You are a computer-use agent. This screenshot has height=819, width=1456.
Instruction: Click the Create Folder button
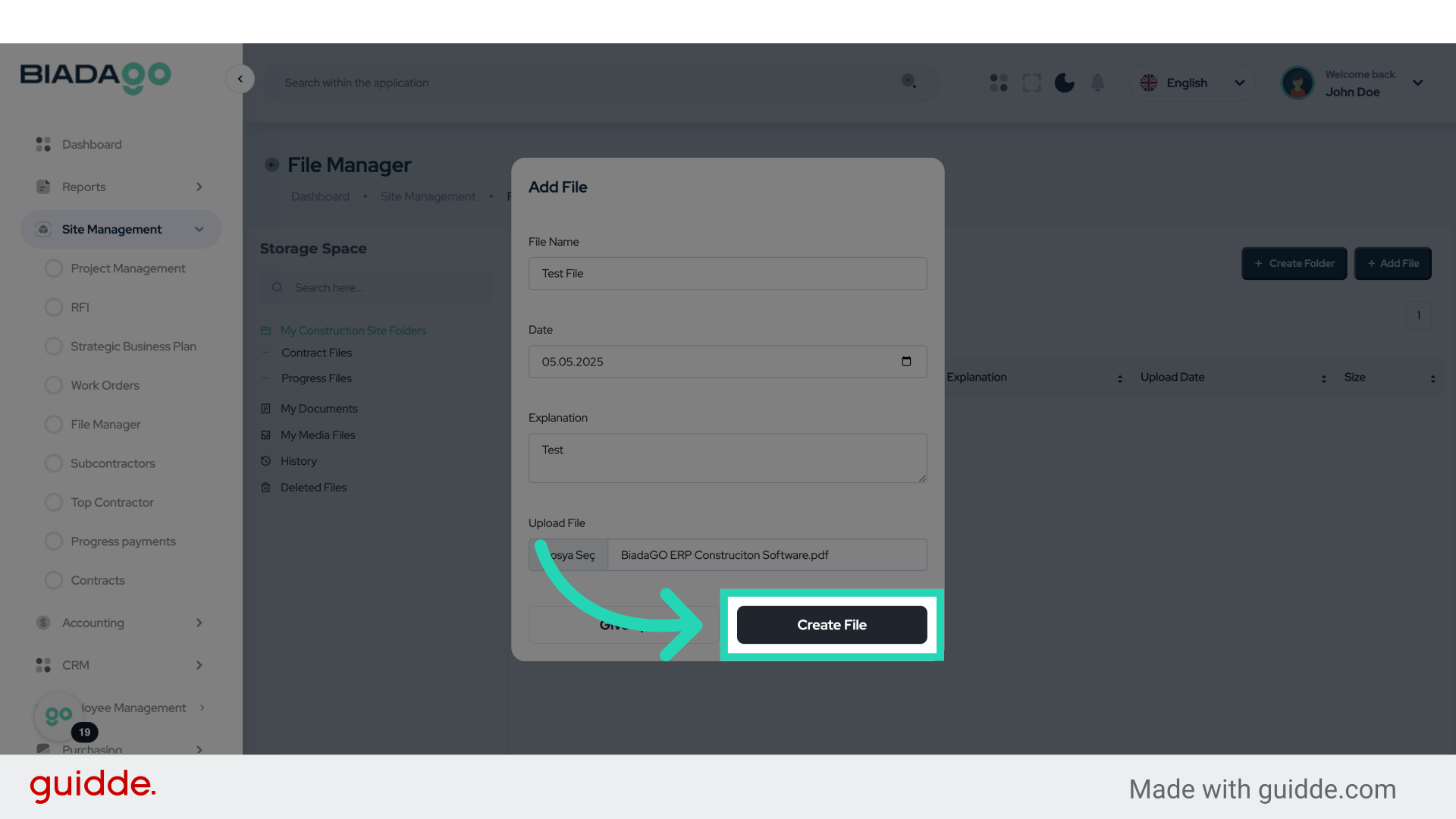coord(1294,263)
